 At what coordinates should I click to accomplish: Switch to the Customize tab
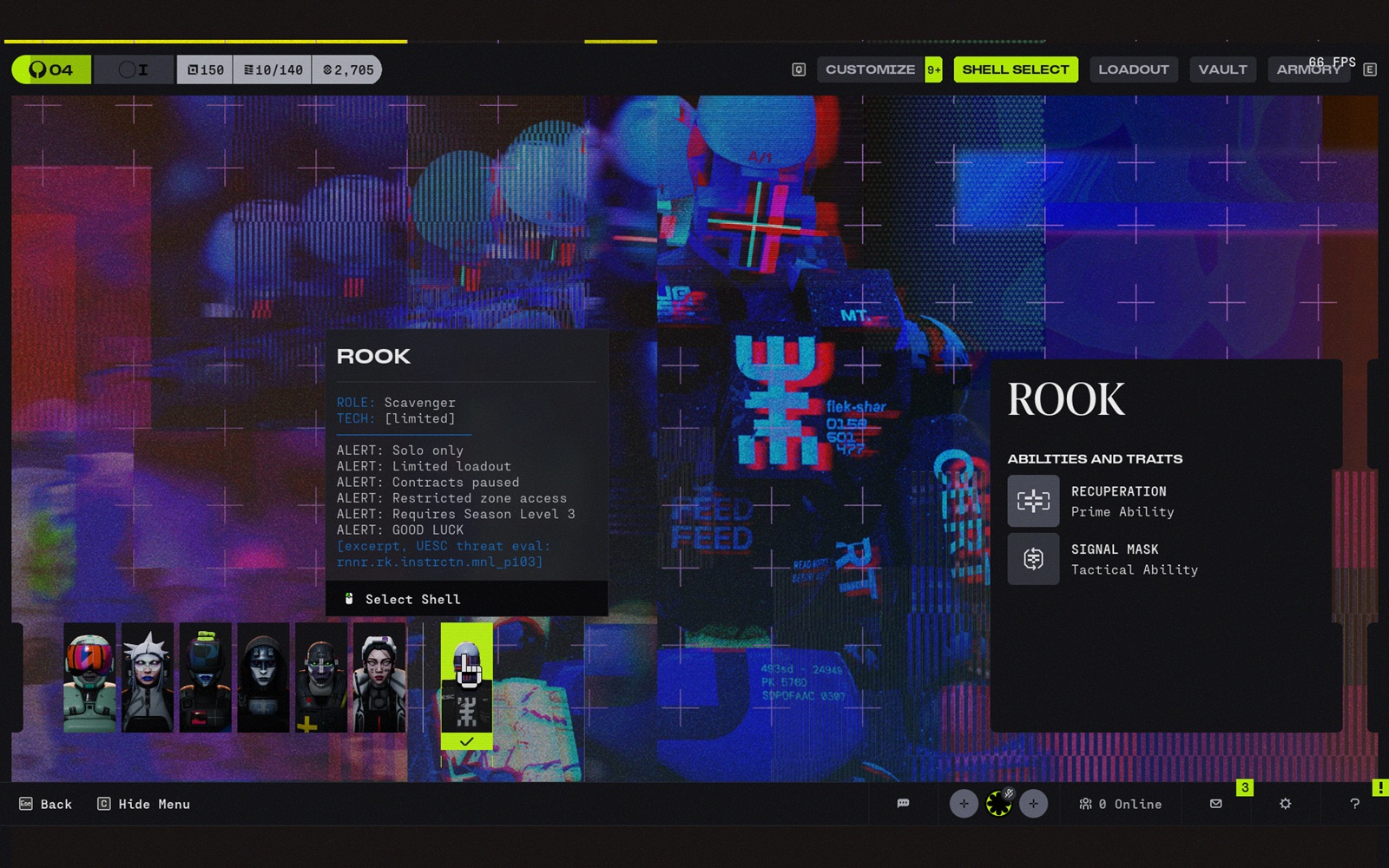click(x=870, y=69)
